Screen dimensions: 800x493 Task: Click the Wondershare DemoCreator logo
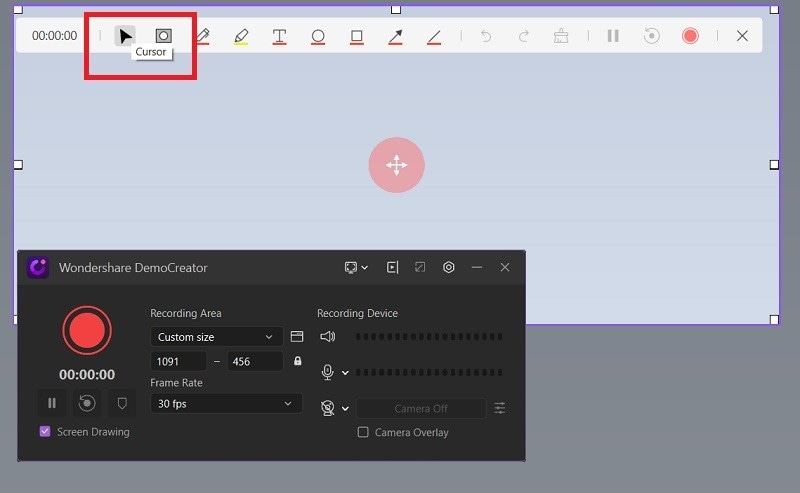click(x=38, y=267)
